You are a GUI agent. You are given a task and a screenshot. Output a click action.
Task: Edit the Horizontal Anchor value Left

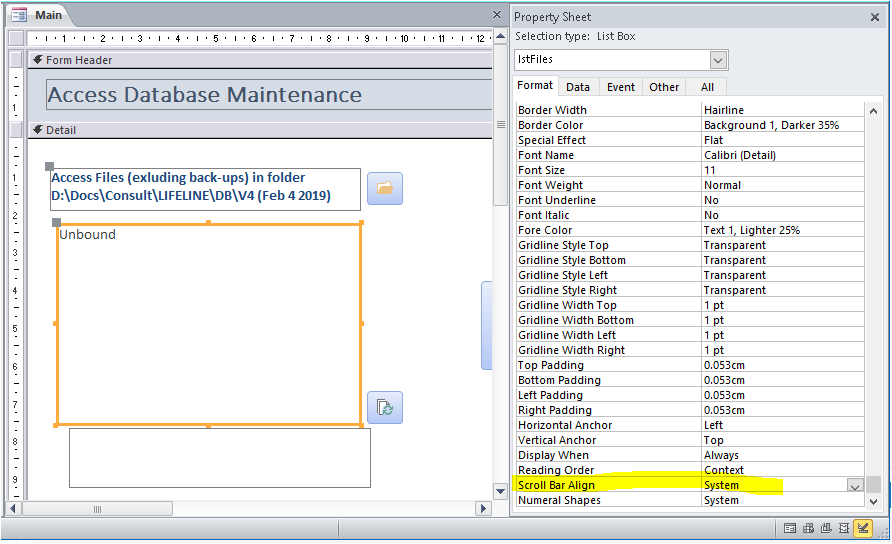783,425
